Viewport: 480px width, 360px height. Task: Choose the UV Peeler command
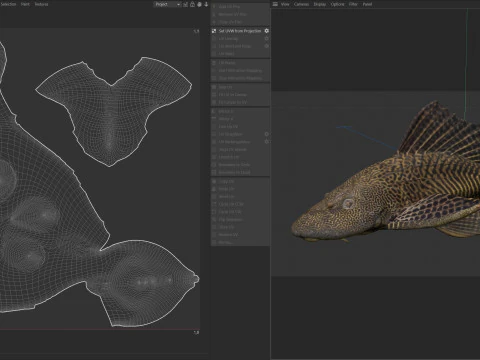(x=240, y=63)
